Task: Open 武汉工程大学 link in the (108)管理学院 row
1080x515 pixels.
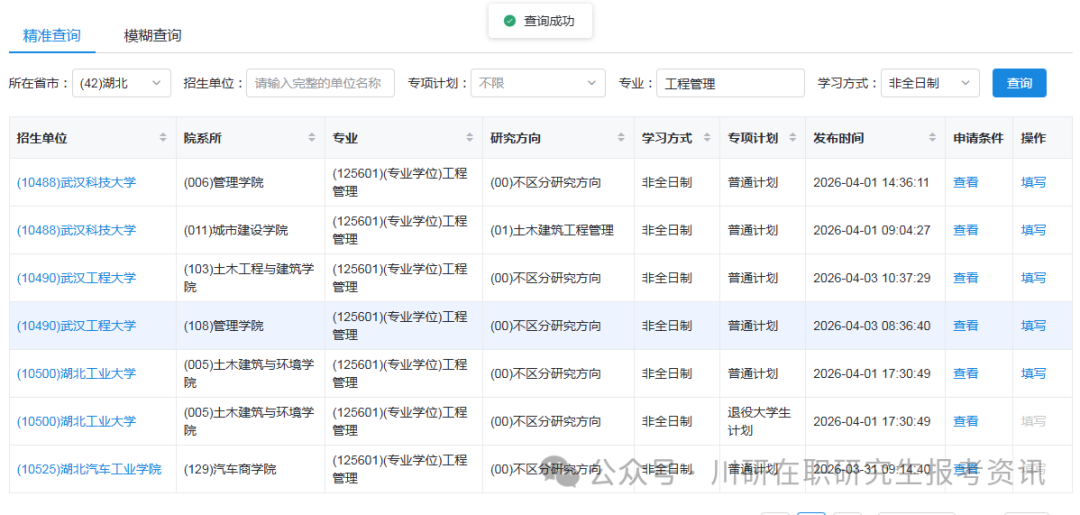Action: pos(76,326)
